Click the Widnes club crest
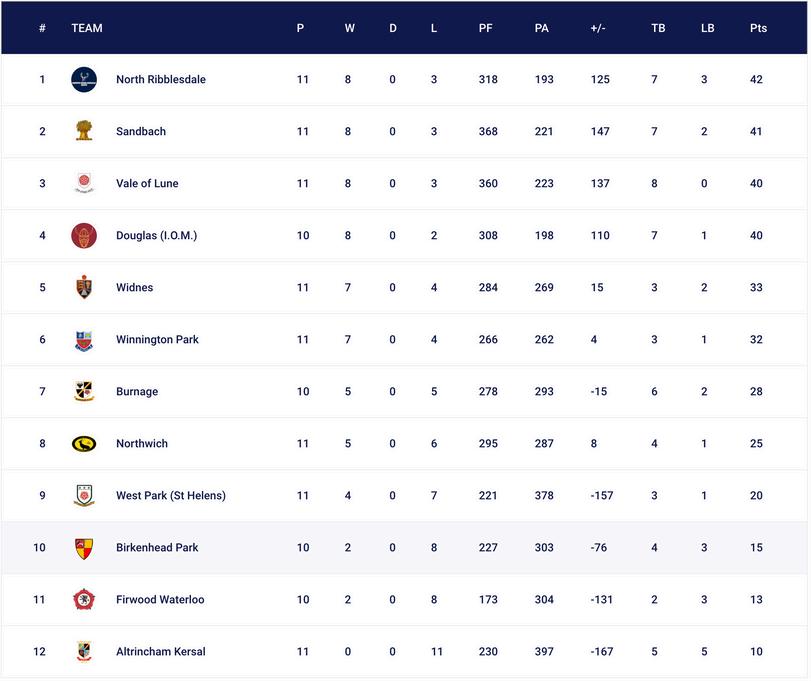This screenshot has width=811, height=681. [x=84, y=288]
